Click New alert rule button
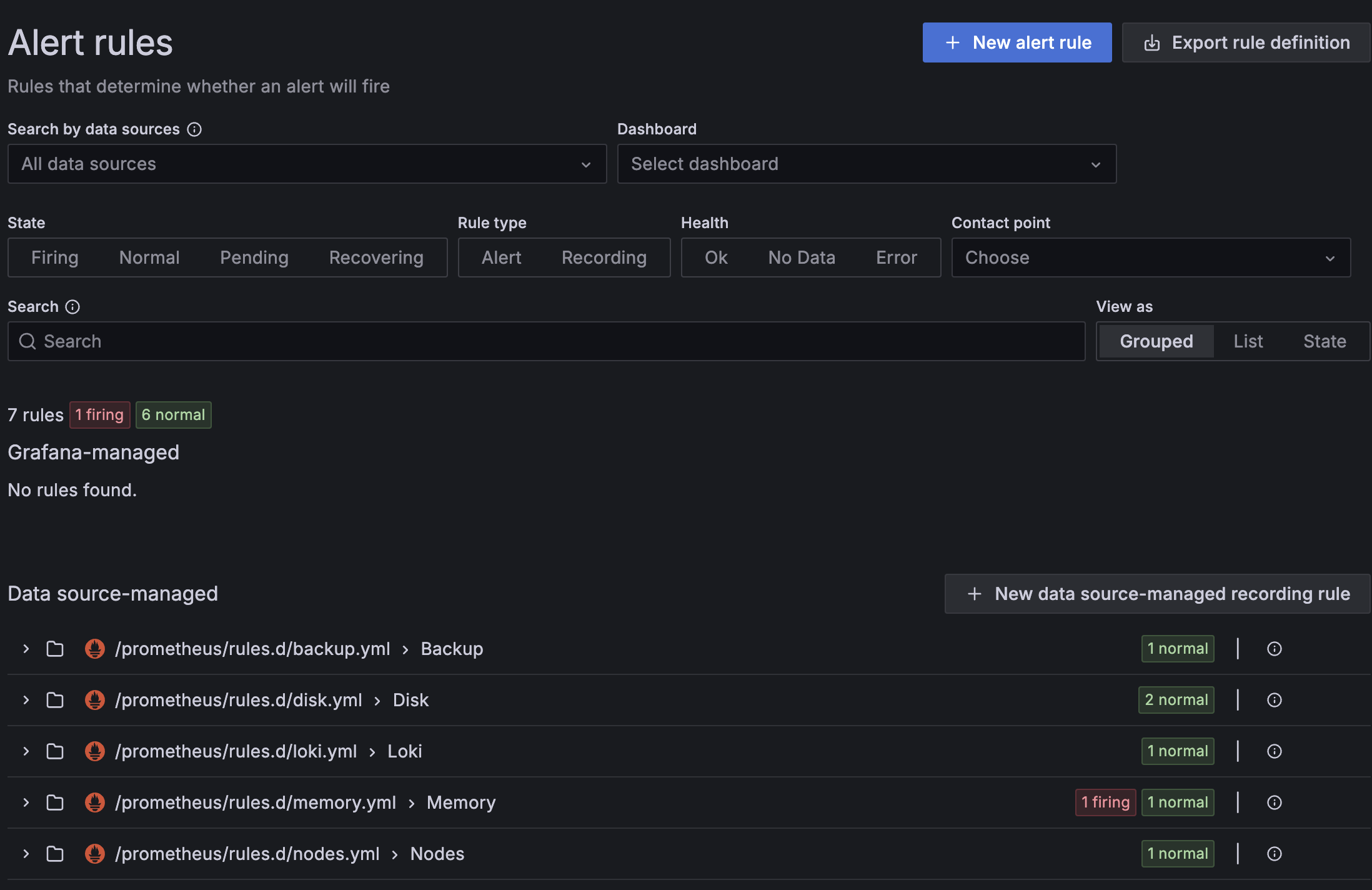 1017,42
